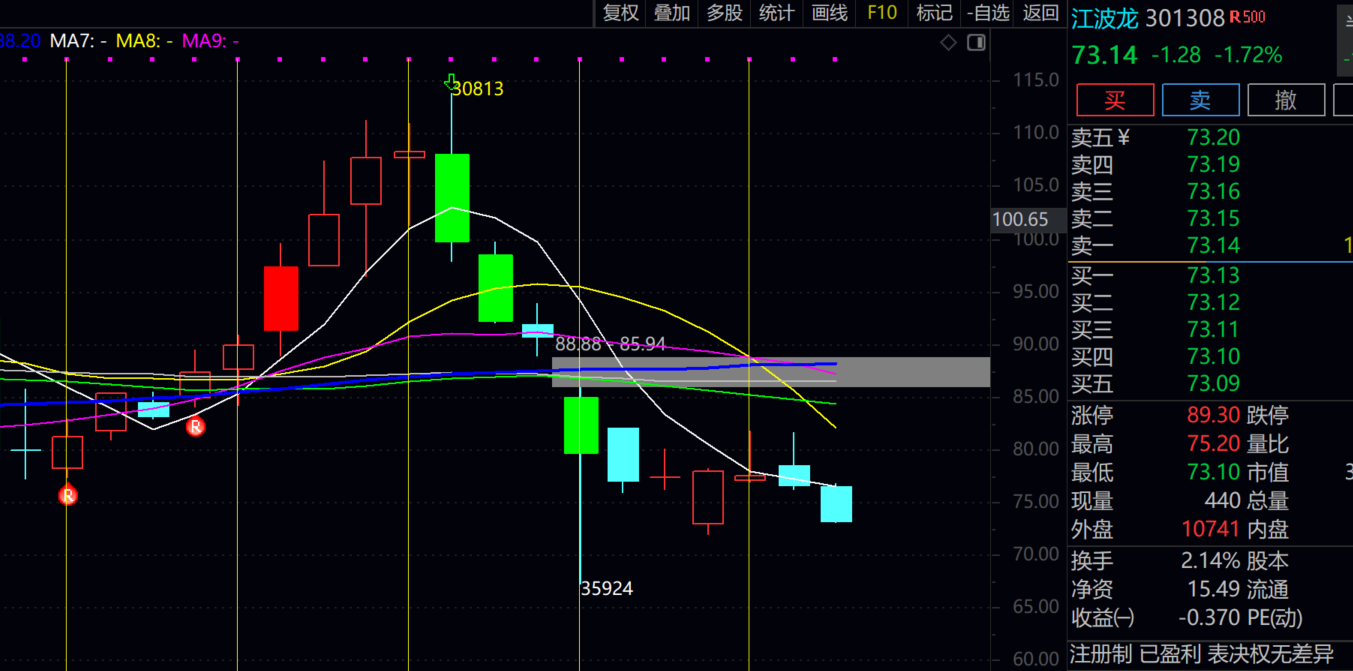Click the R500 badge next to the stock code
Image resolution: width=1353 pixels, height=671 pixels.
[1247, 17]
